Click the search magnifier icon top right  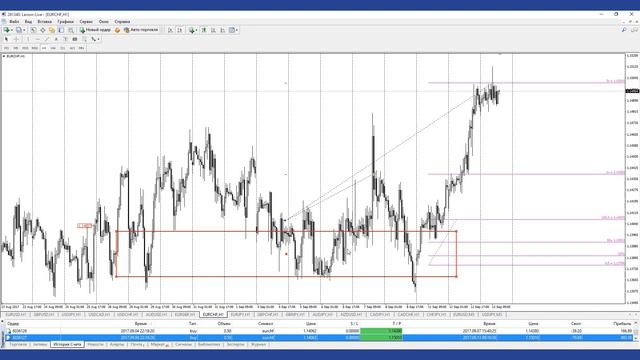(624, 30)
